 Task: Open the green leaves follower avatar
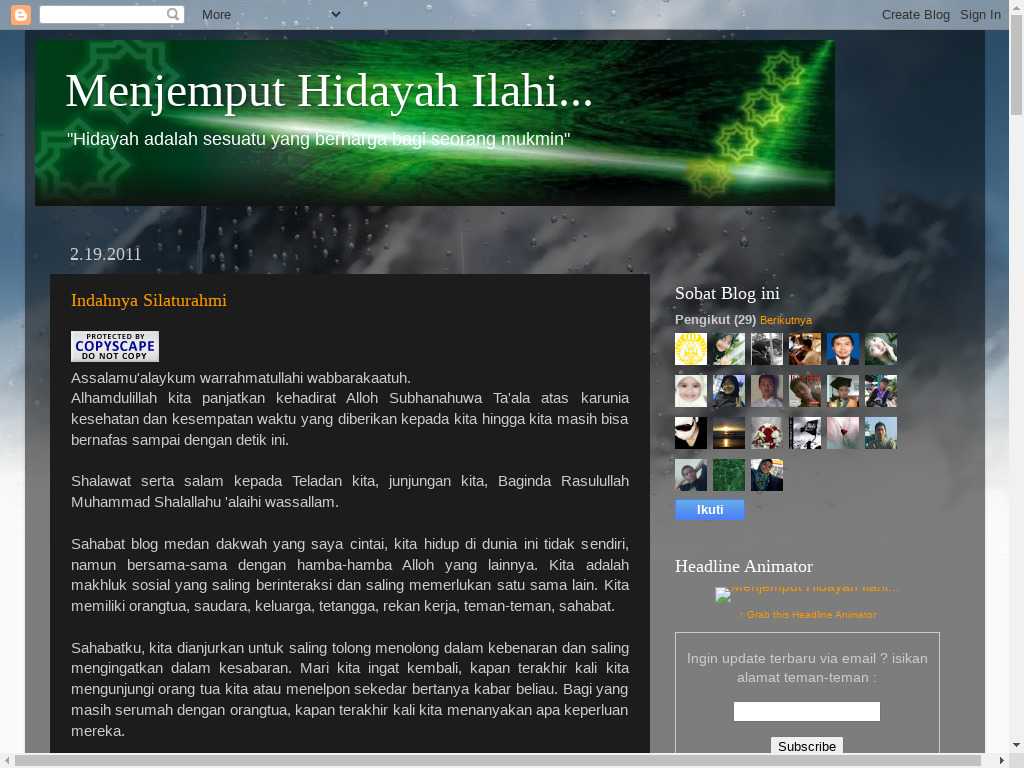[729, 475]
